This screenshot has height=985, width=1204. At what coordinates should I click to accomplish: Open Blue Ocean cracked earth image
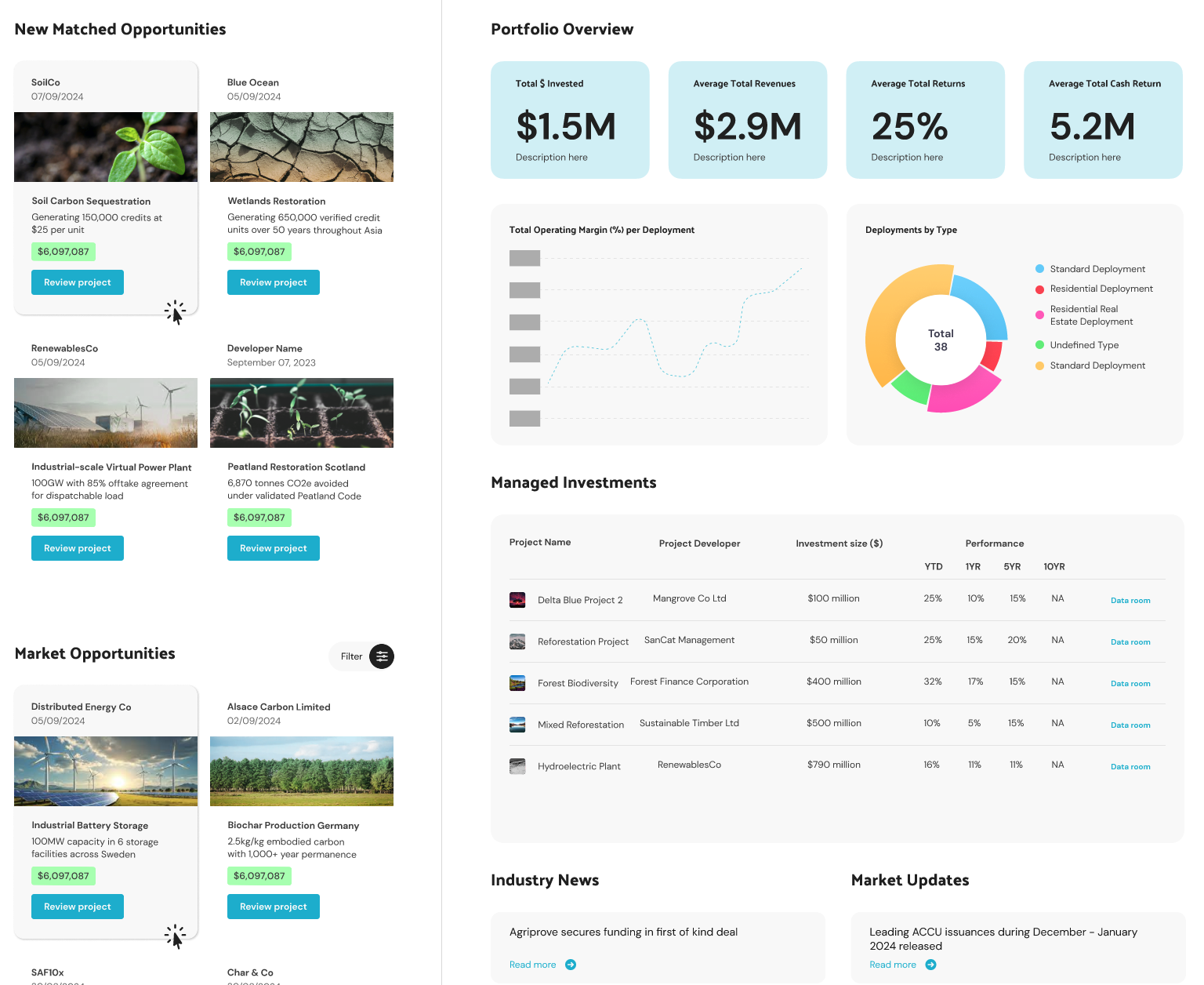(x=302, y=147)
